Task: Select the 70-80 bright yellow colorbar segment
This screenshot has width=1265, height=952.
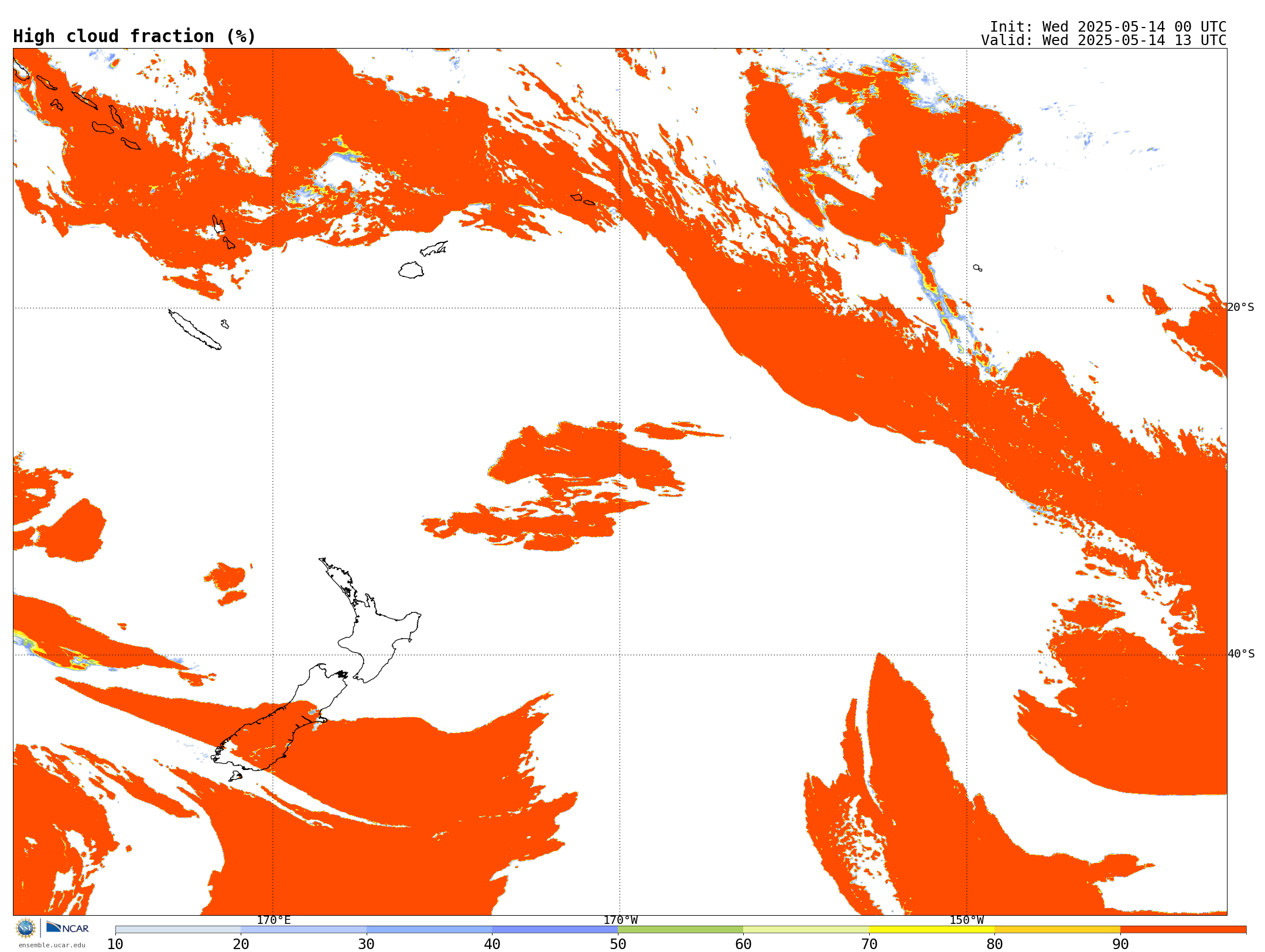Action: [x=932, y=930]
